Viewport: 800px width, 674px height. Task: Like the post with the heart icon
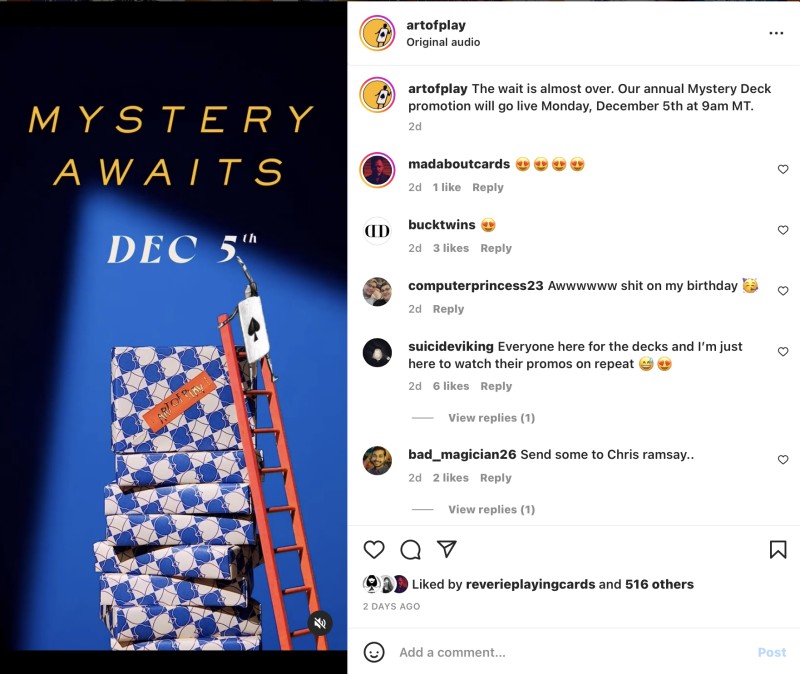(374, 550)
